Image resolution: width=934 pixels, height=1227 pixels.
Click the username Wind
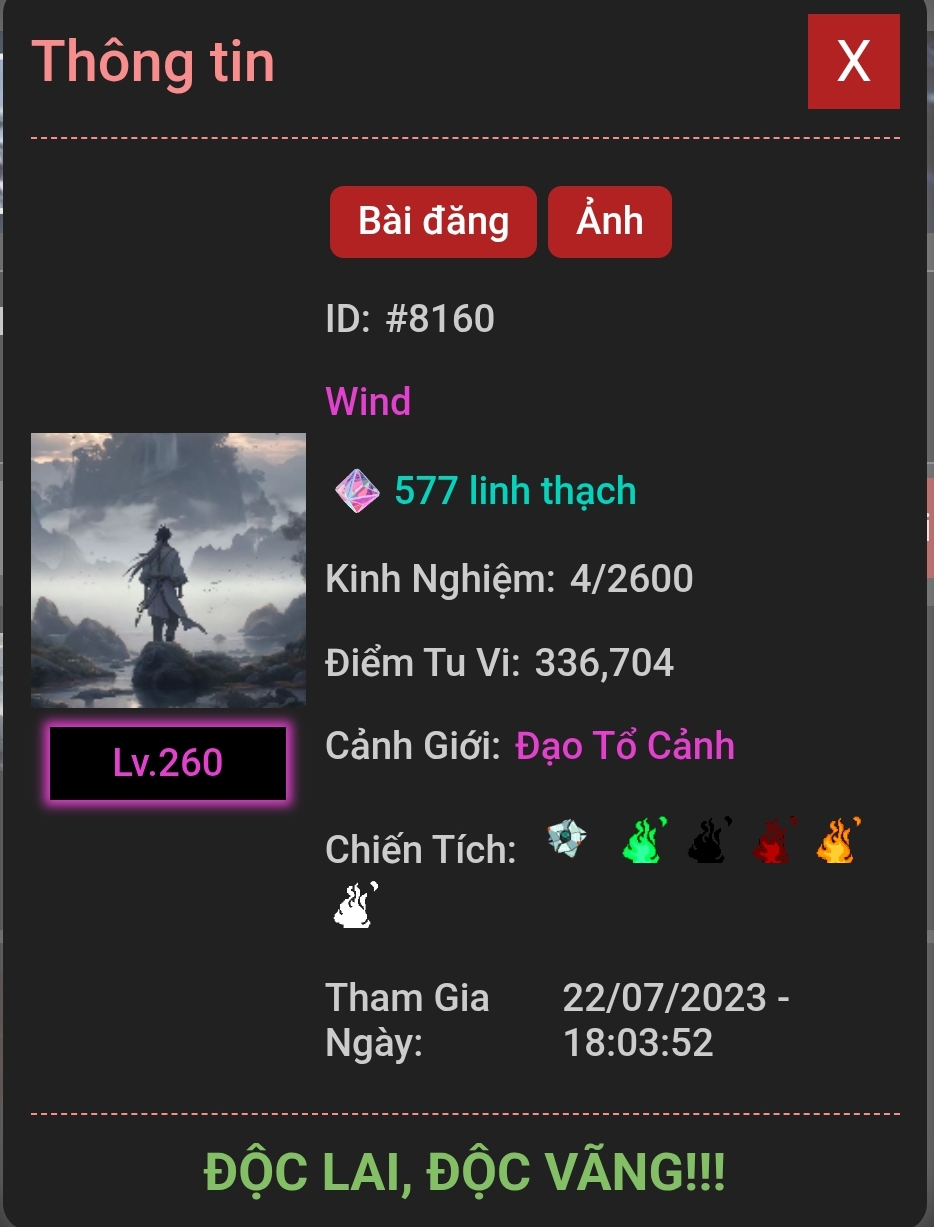[x=368, y=402]
